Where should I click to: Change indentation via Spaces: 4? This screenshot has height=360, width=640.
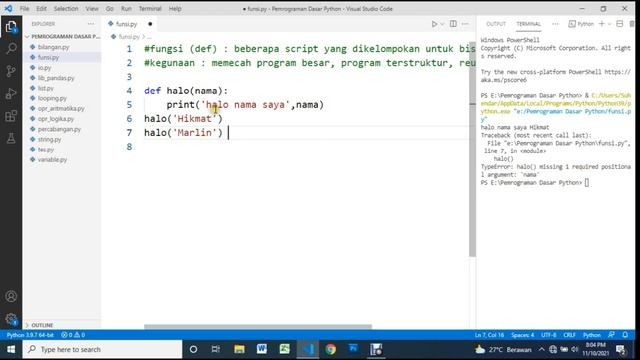522,335
